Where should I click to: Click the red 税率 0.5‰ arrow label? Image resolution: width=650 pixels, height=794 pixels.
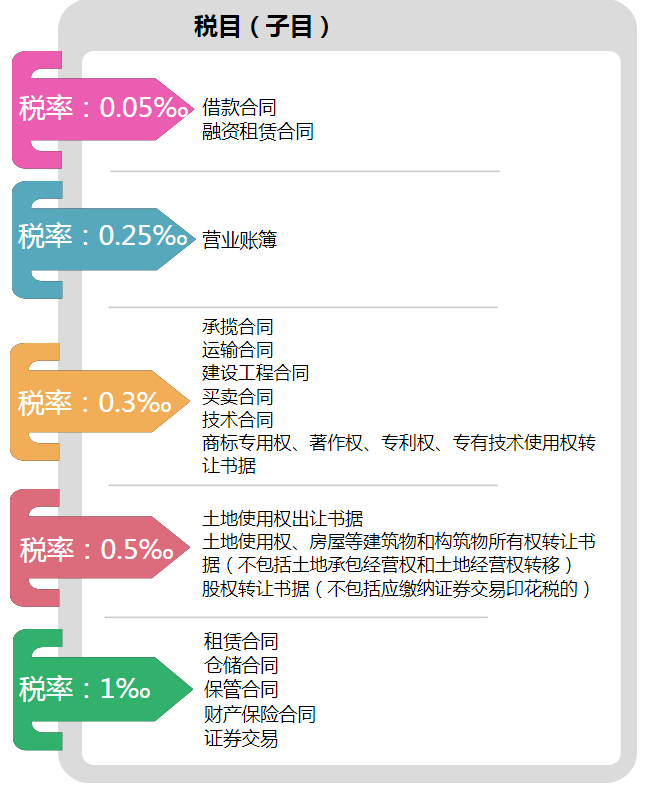100,547
